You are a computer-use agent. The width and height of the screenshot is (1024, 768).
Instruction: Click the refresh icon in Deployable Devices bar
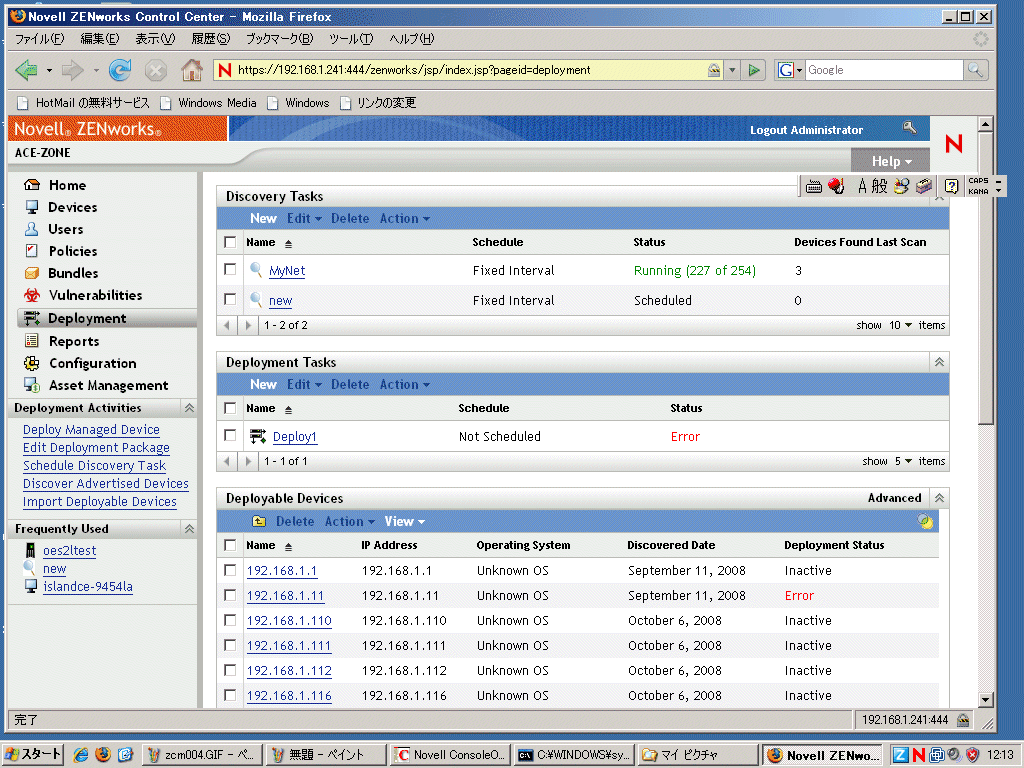[925, 521]
